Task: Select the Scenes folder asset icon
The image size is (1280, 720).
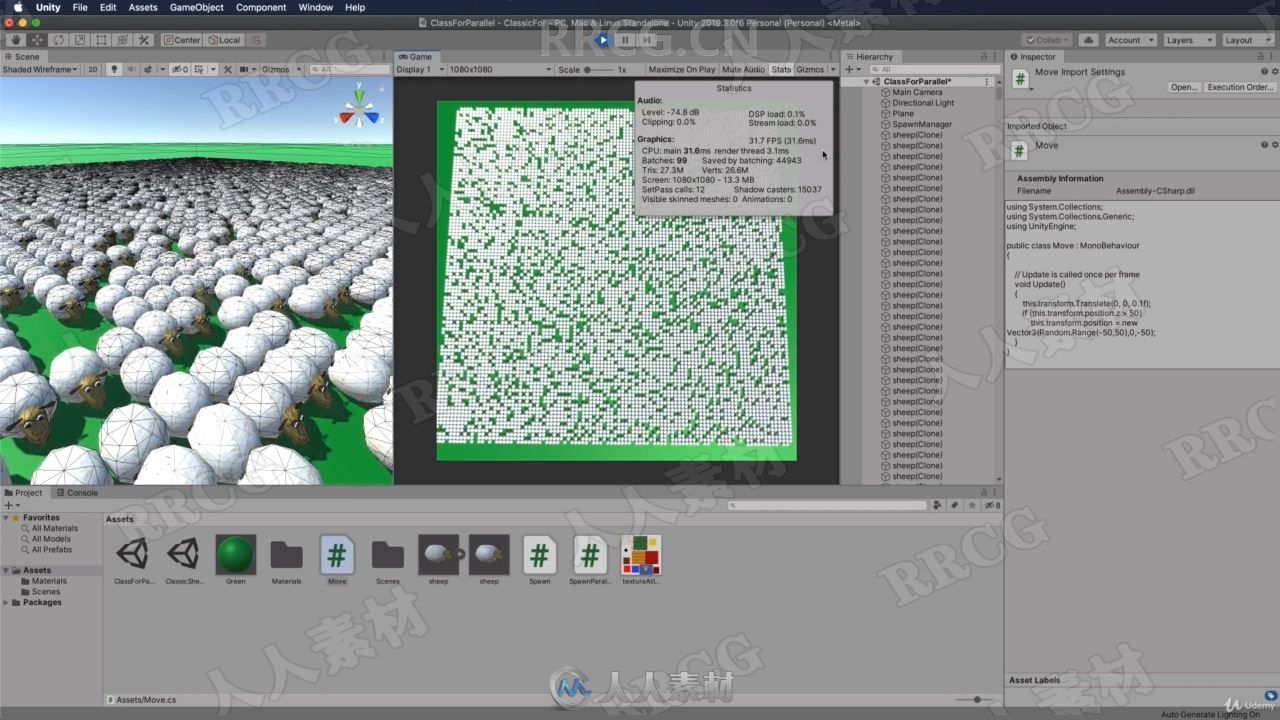Action: (x=388, y=555)
